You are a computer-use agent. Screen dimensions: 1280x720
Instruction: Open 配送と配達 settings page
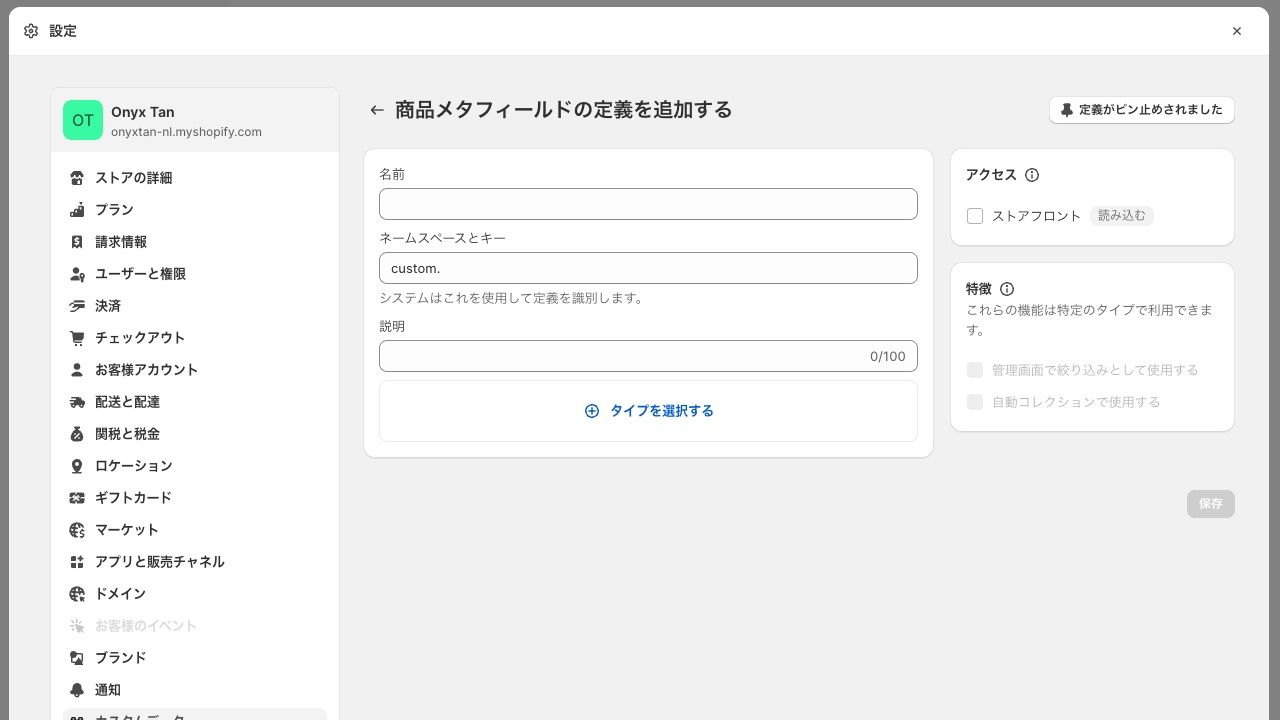[x=195, y=402]
